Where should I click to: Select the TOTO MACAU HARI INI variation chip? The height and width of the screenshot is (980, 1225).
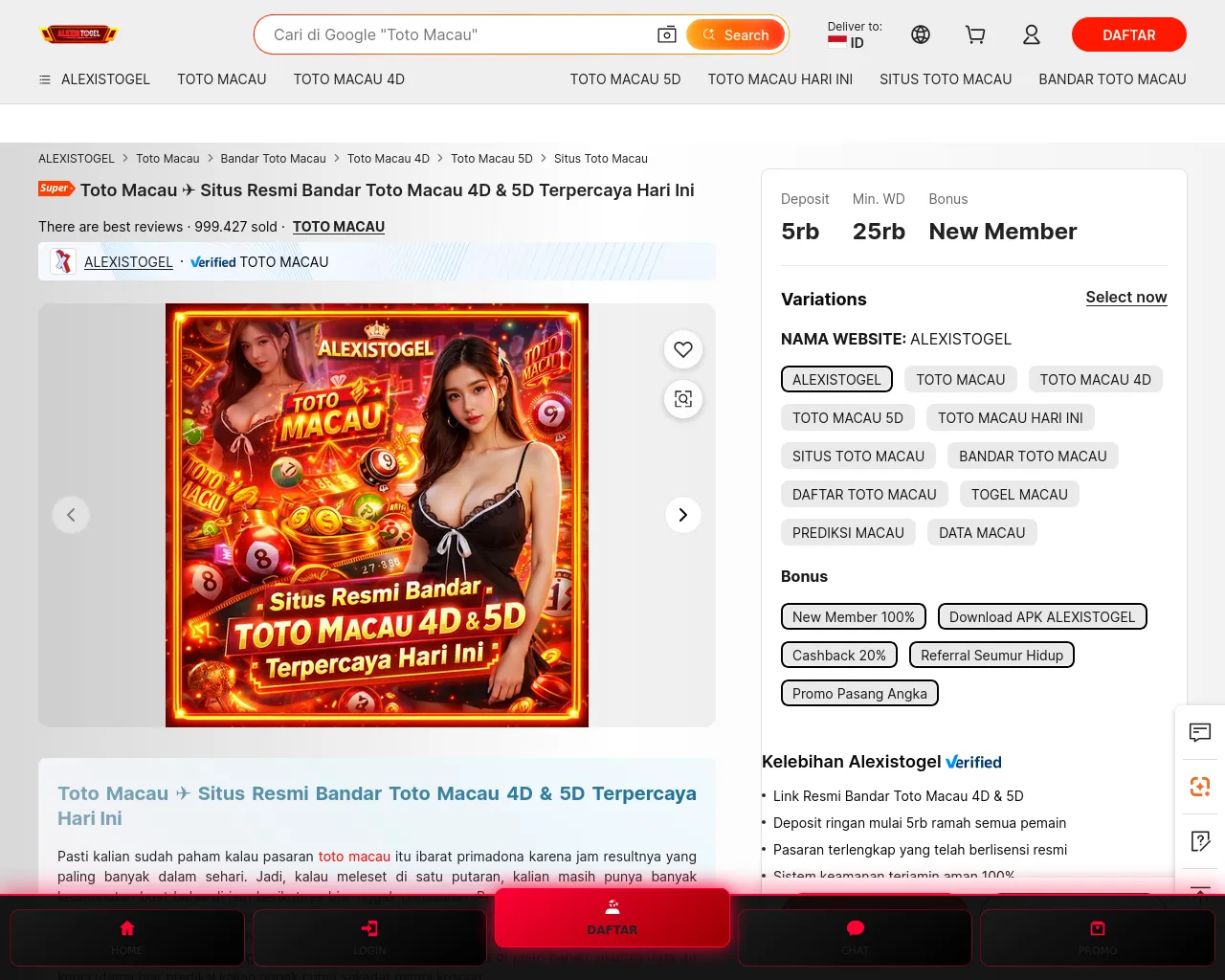[x=1011, y=418]
